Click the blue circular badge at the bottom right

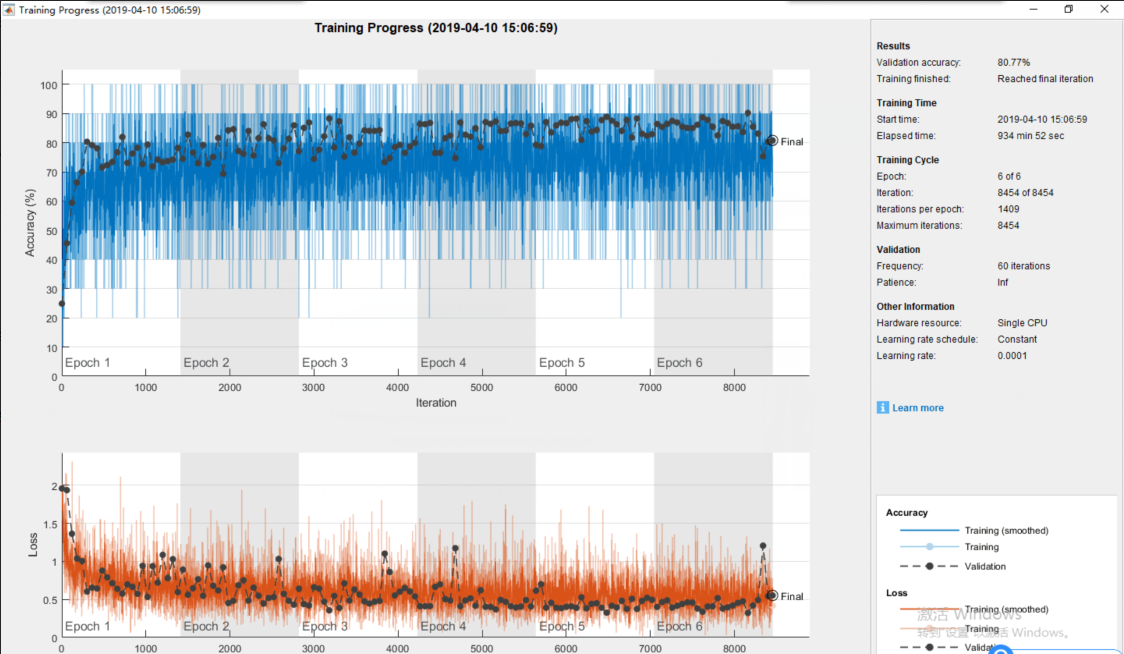point(1001,649)
